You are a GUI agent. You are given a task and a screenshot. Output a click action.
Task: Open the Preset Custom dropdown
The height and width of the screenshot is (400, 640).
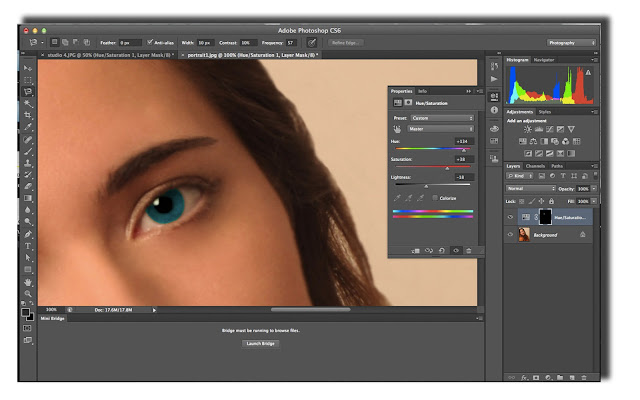(x=442, y=118)
